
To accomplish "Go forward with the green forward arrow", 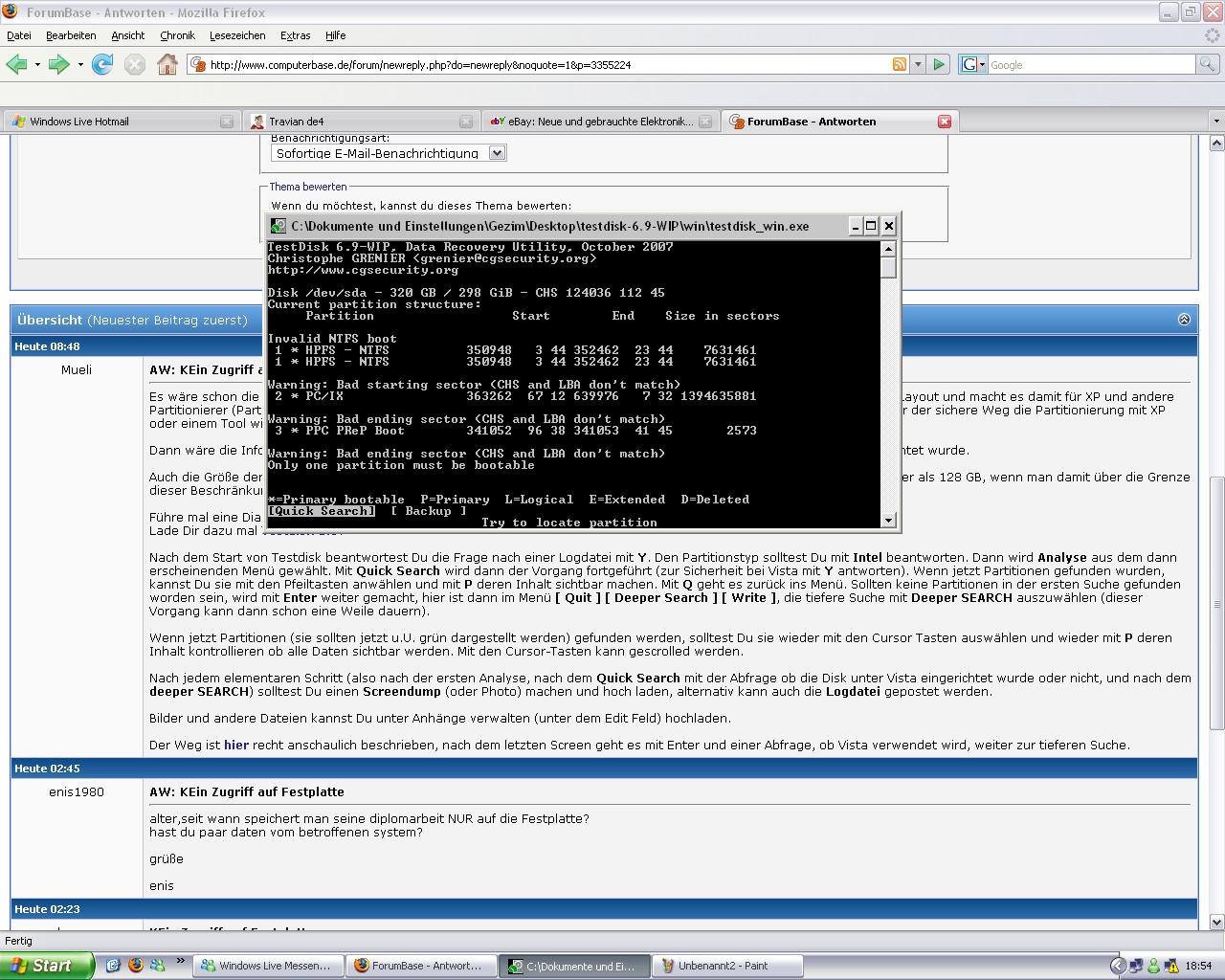I will 59,64.
